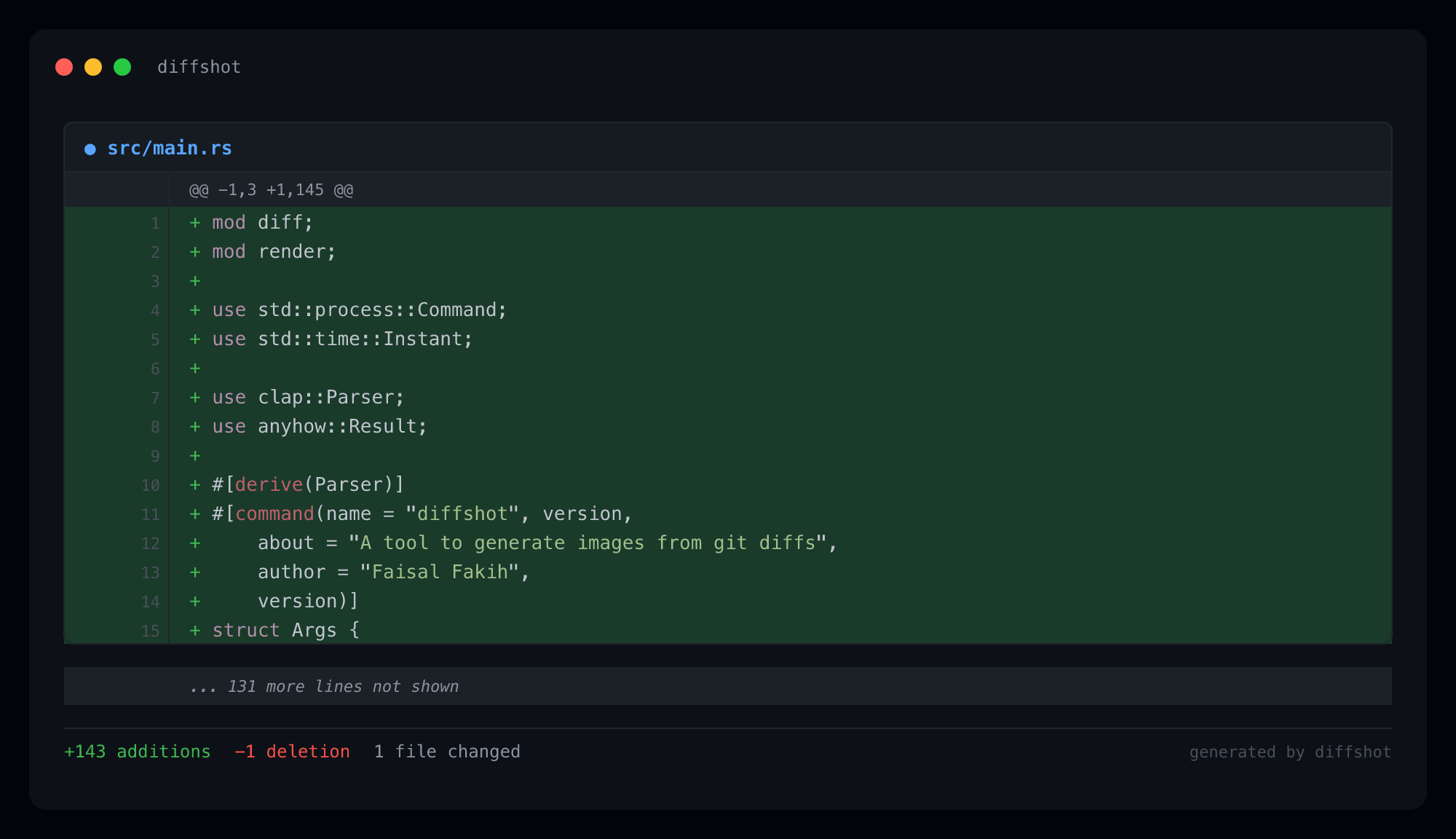Click the generated by diffshot credit
Viewport: 1456px width, 839px height.
point(1290,752)
